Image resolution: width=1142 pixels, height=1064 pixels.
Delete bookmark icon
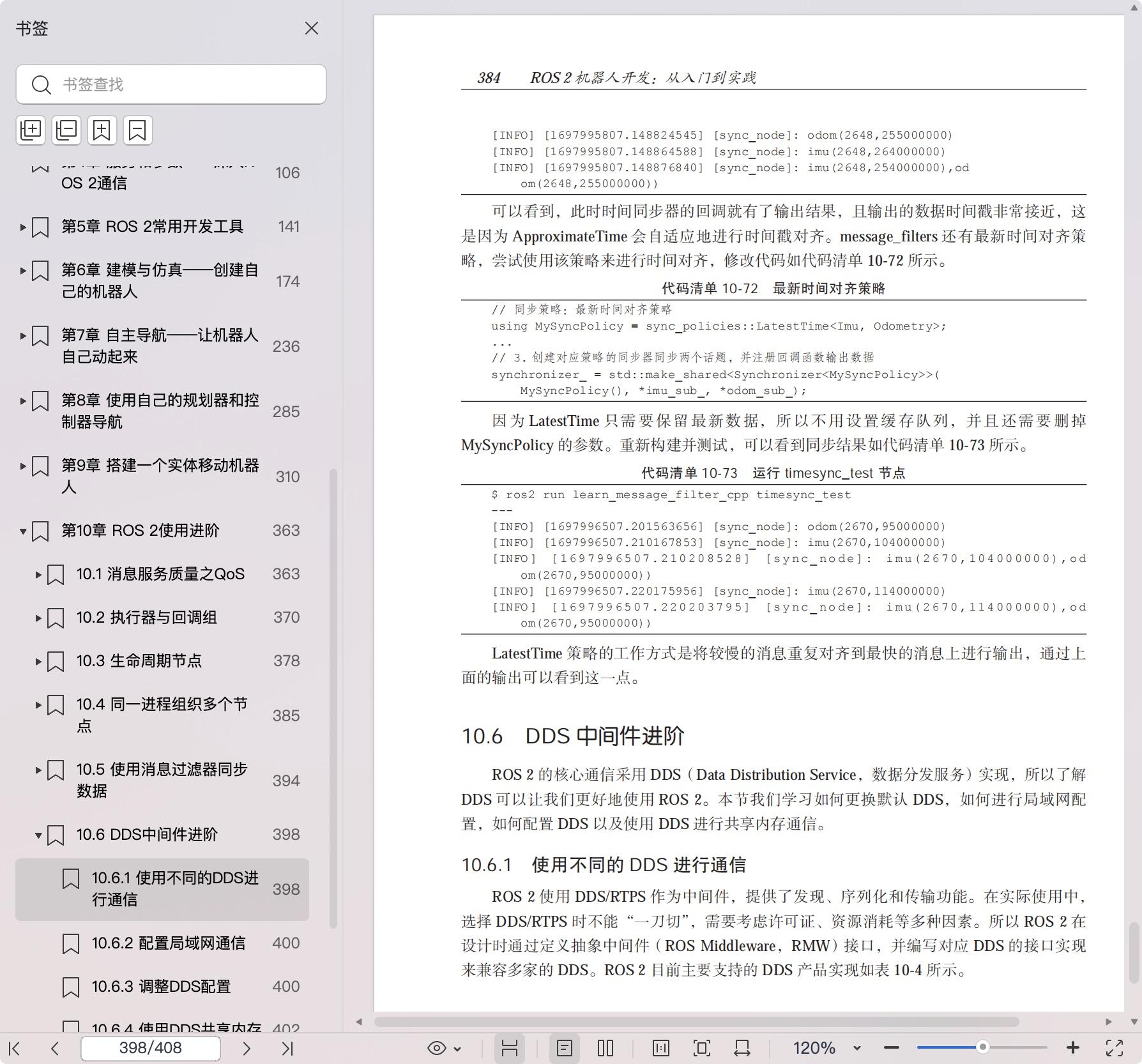(x=137, y=130)
